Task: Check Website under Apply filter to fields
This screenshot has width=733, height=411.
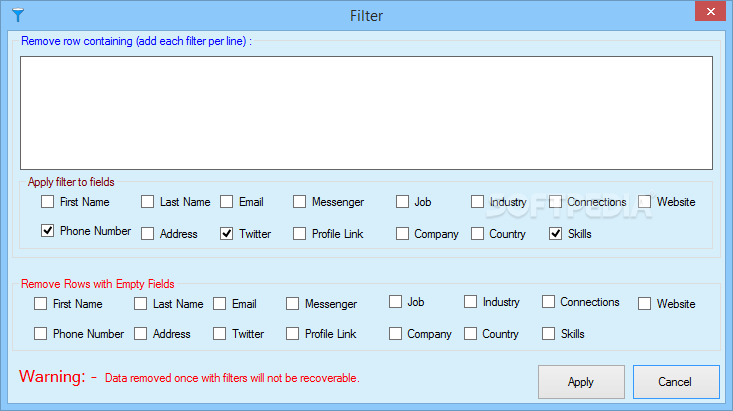Action: coord(644,202)
